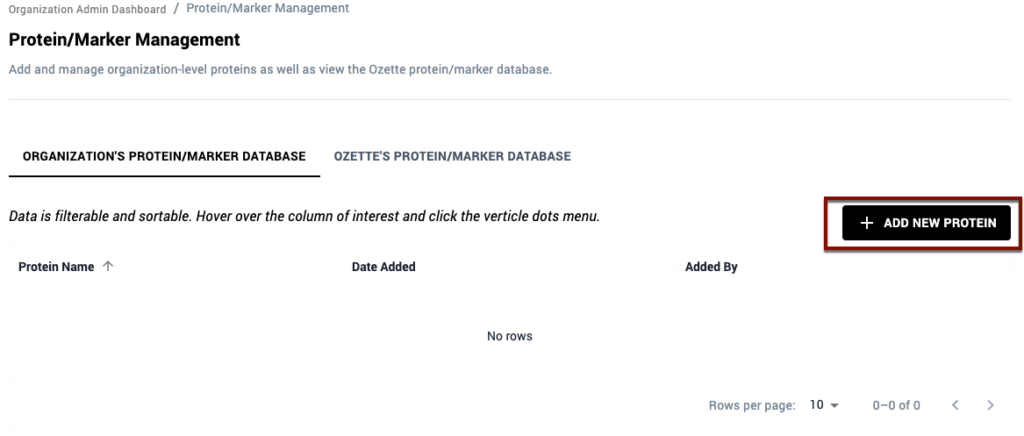
Task: Click the rows per page dropdown arrow
Action: point(834,405)
